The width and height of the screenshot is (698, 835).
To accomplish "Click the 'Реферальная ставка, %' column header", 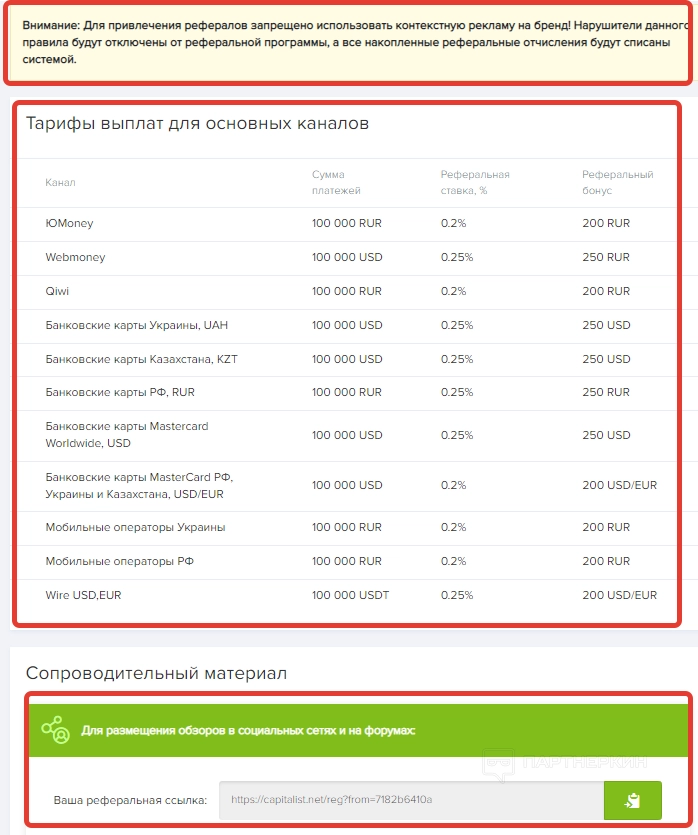I will tap(475, 182).
